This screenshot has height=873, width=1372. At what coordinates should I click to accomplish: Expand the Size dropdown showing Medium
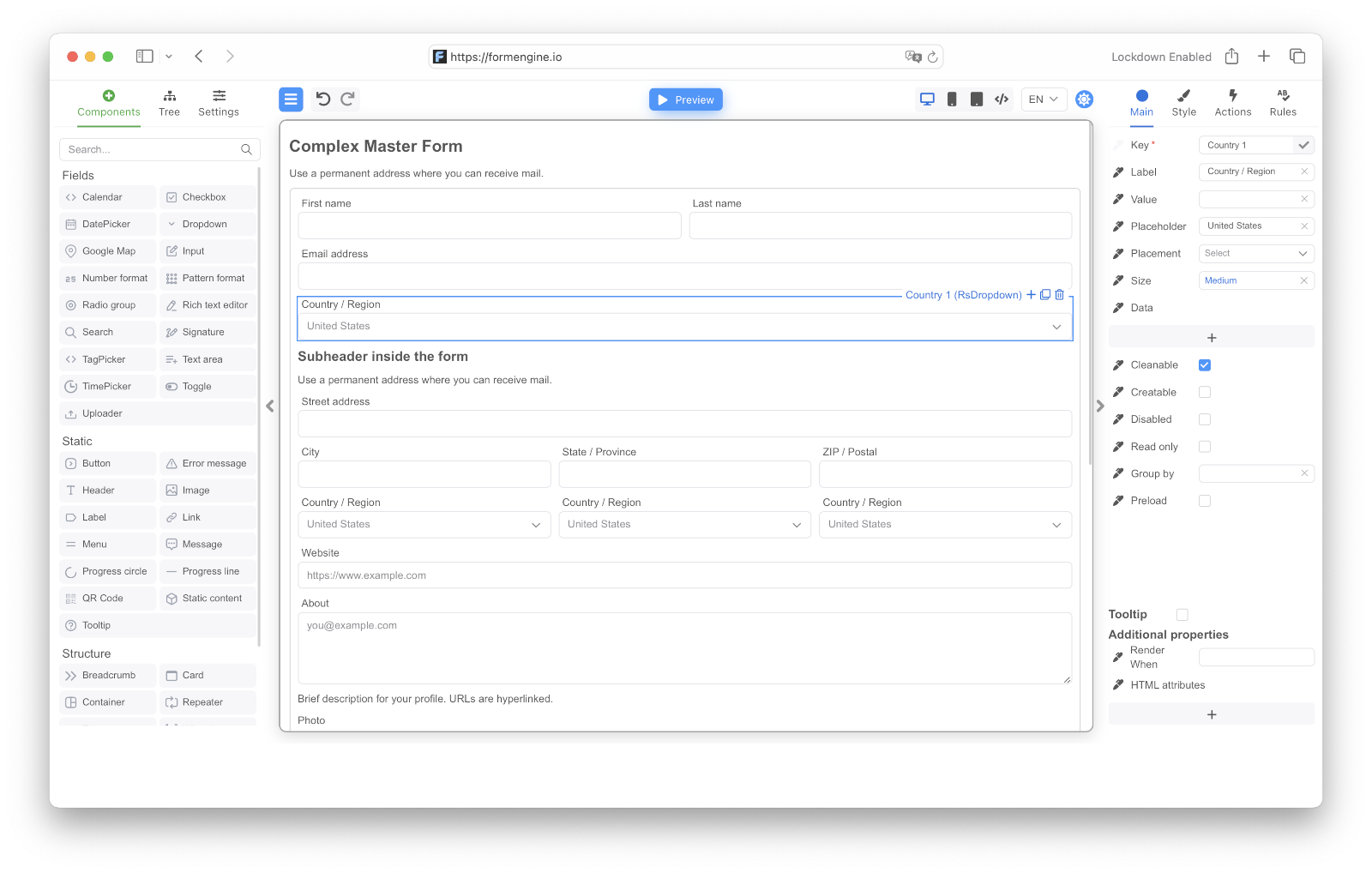click(1256, 280)
